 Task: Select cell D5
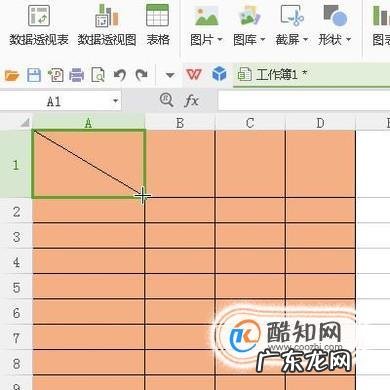[321, 287]
